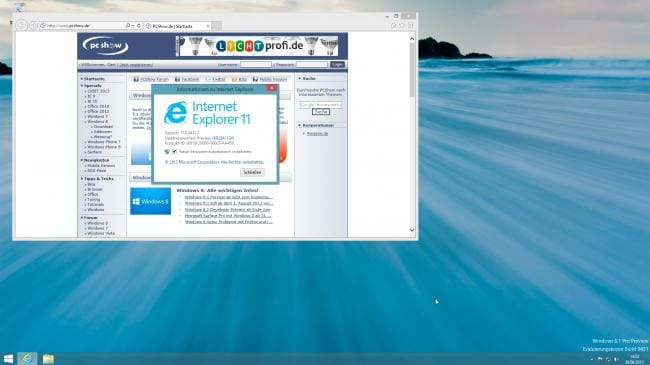Click the register now link
Viewport: 650px width, 365px height.
point(136,65)
